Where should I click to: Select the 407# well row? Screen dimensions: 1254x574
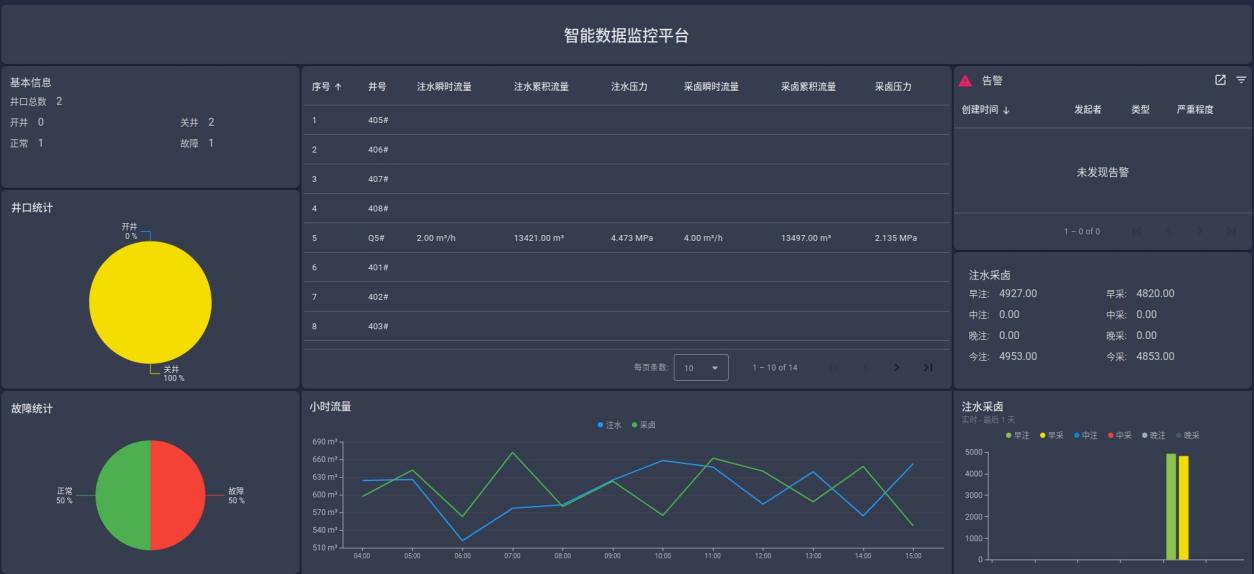[626, 179]
